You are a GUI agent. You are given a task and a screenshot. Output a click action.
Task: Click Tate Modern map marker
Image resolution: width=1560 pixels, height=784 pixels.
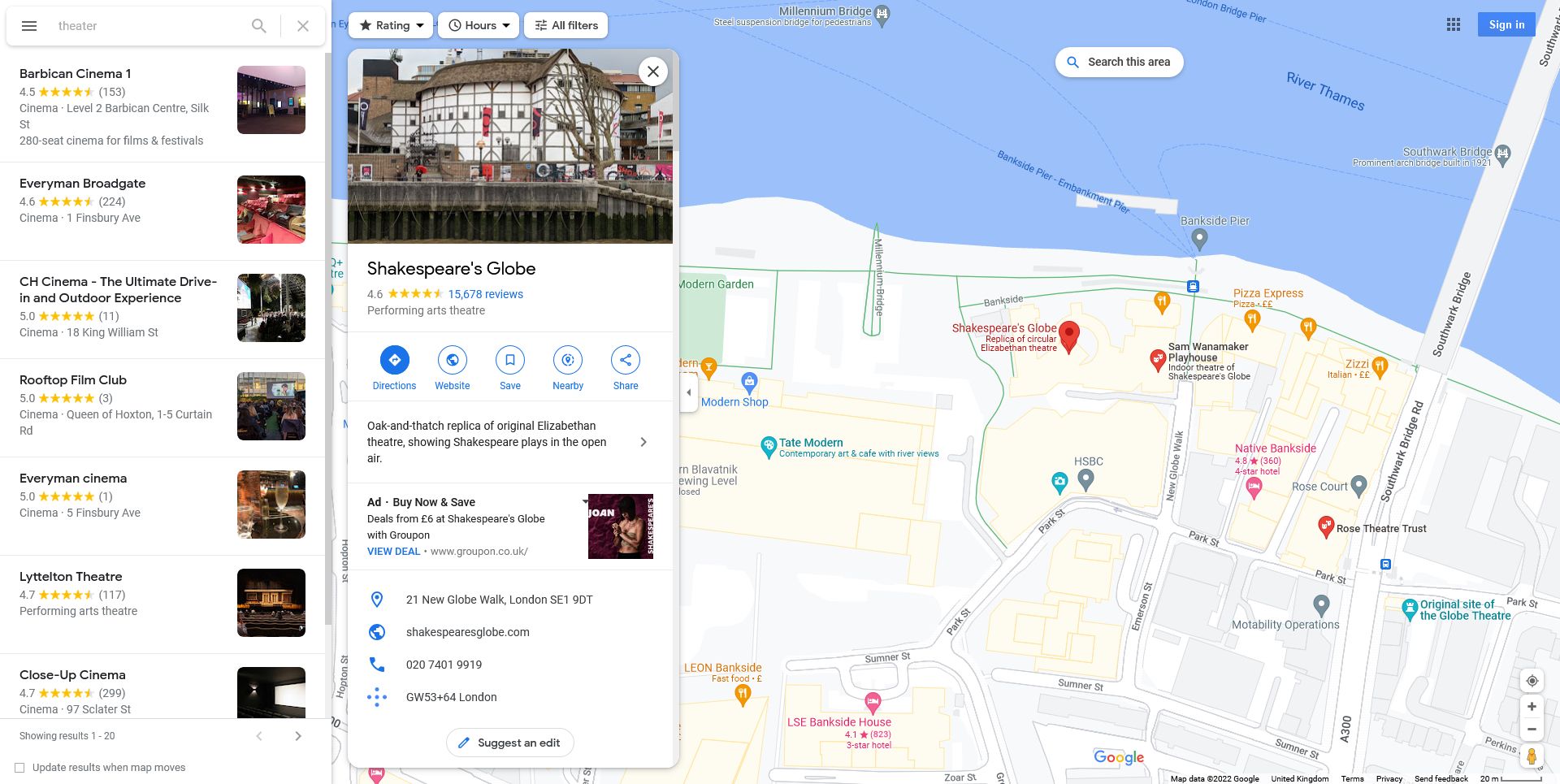tap(768, 446)
